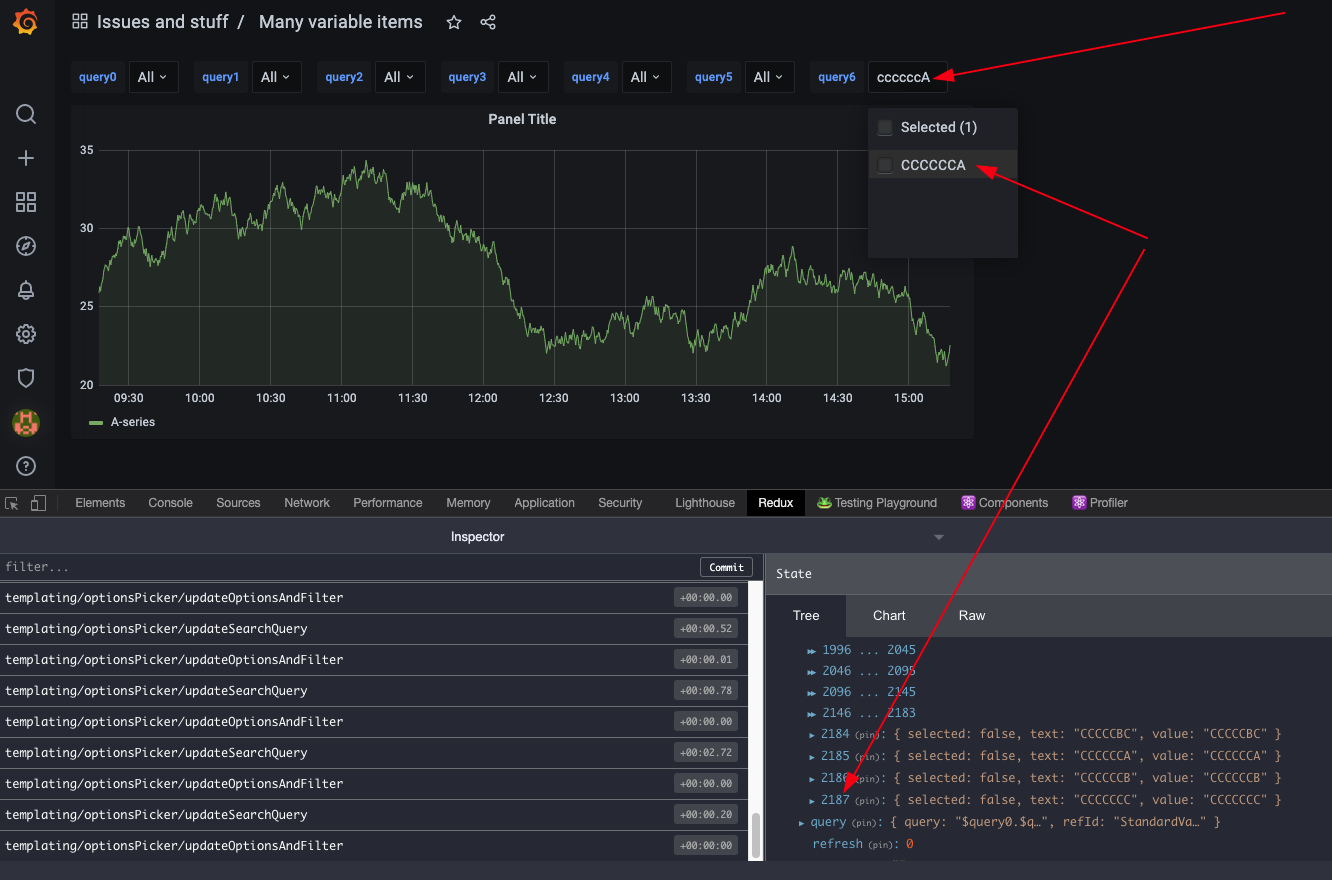Open the Alerting bell icon
Screen dimensions: 1332x880
pyautogui.click(x=26, y=290)
